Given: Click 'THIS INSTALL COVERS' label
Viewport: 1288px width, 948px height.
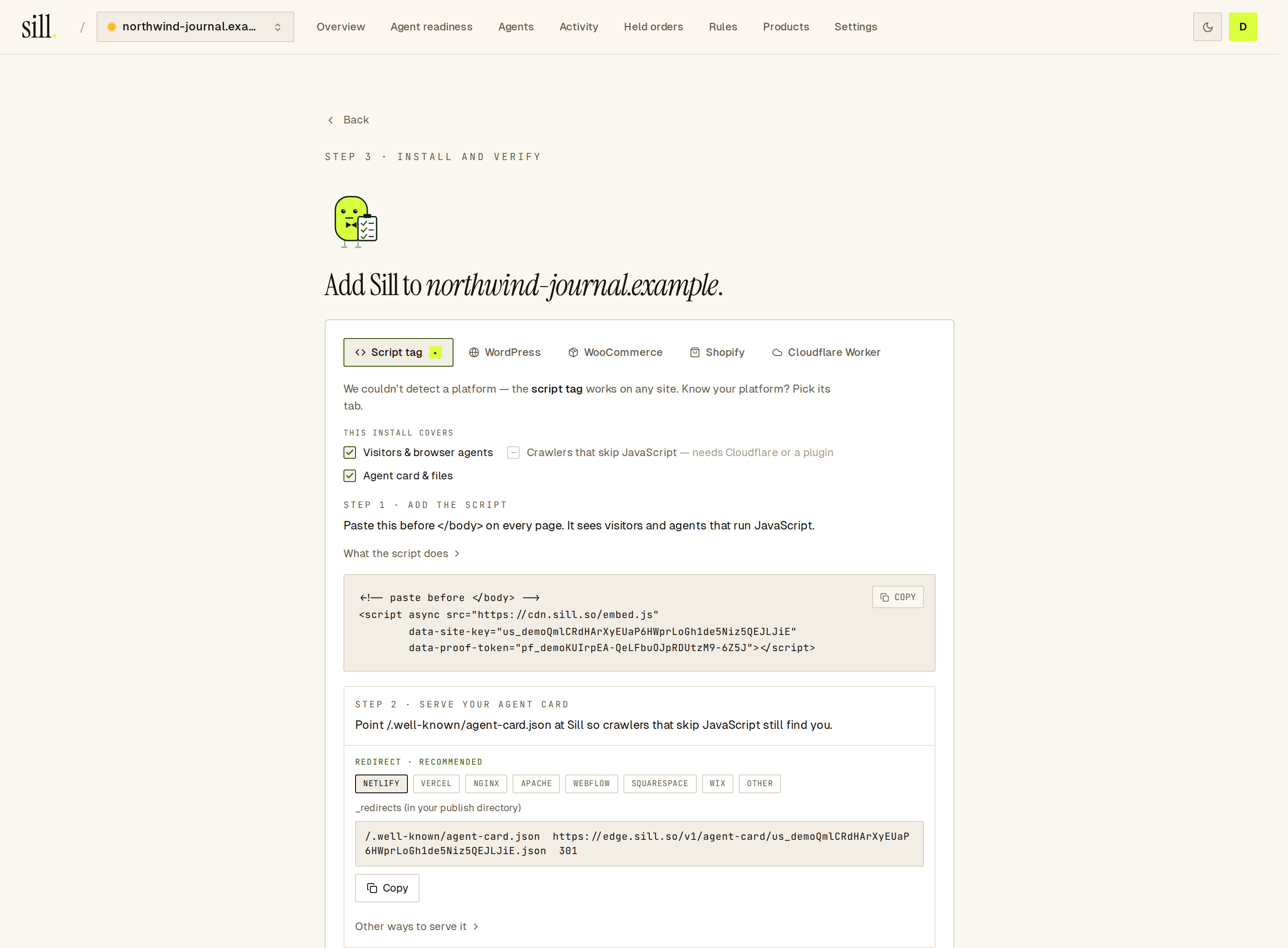Looking at the screenshot, I should [398, 433].
